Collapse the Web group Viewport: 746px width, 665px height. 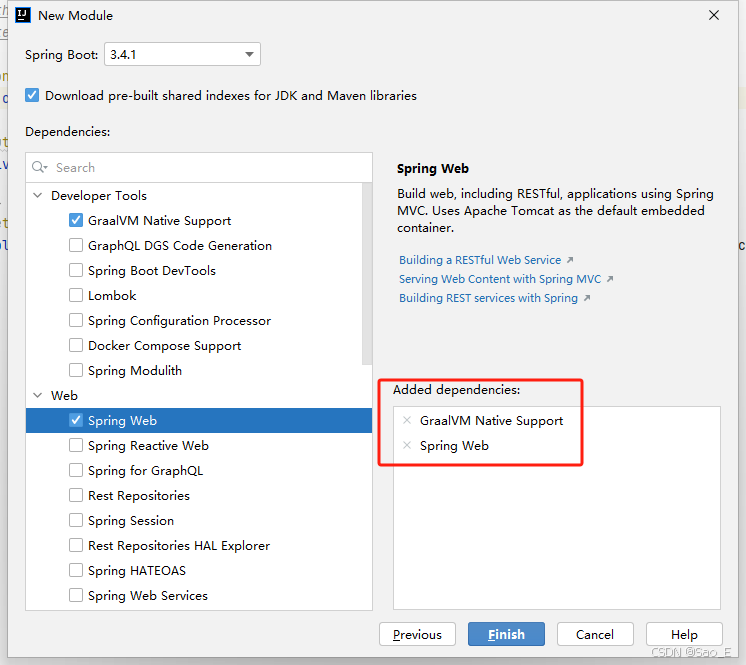click(38, 395)
